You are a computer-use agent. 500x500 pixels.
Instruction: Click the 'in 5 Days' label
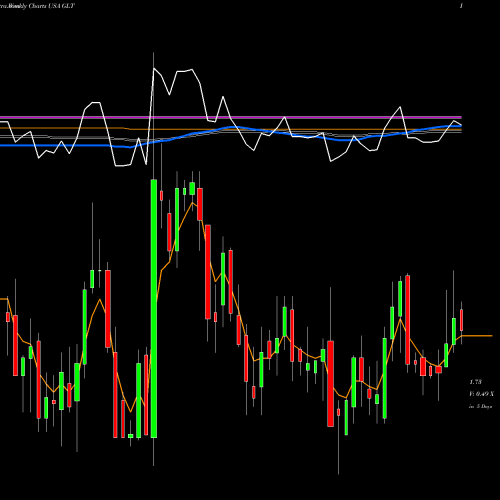[481, 406]
